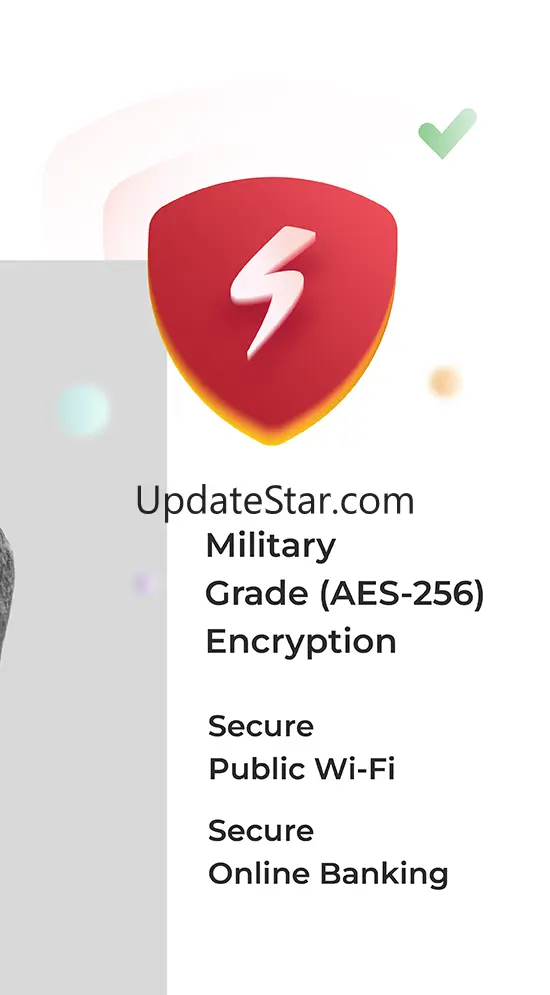Click the red shield logo
550x995 pixels.
(x=272, y=310)
